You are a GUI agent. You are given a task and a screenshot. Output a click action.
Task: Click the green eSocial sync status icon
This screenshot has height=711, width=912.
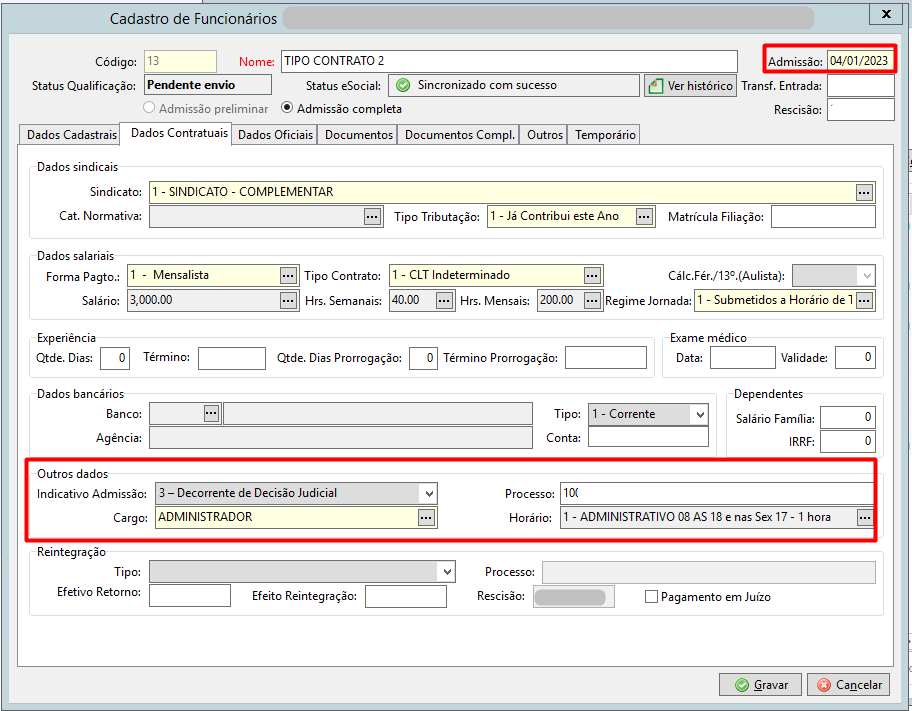[402, 86]
